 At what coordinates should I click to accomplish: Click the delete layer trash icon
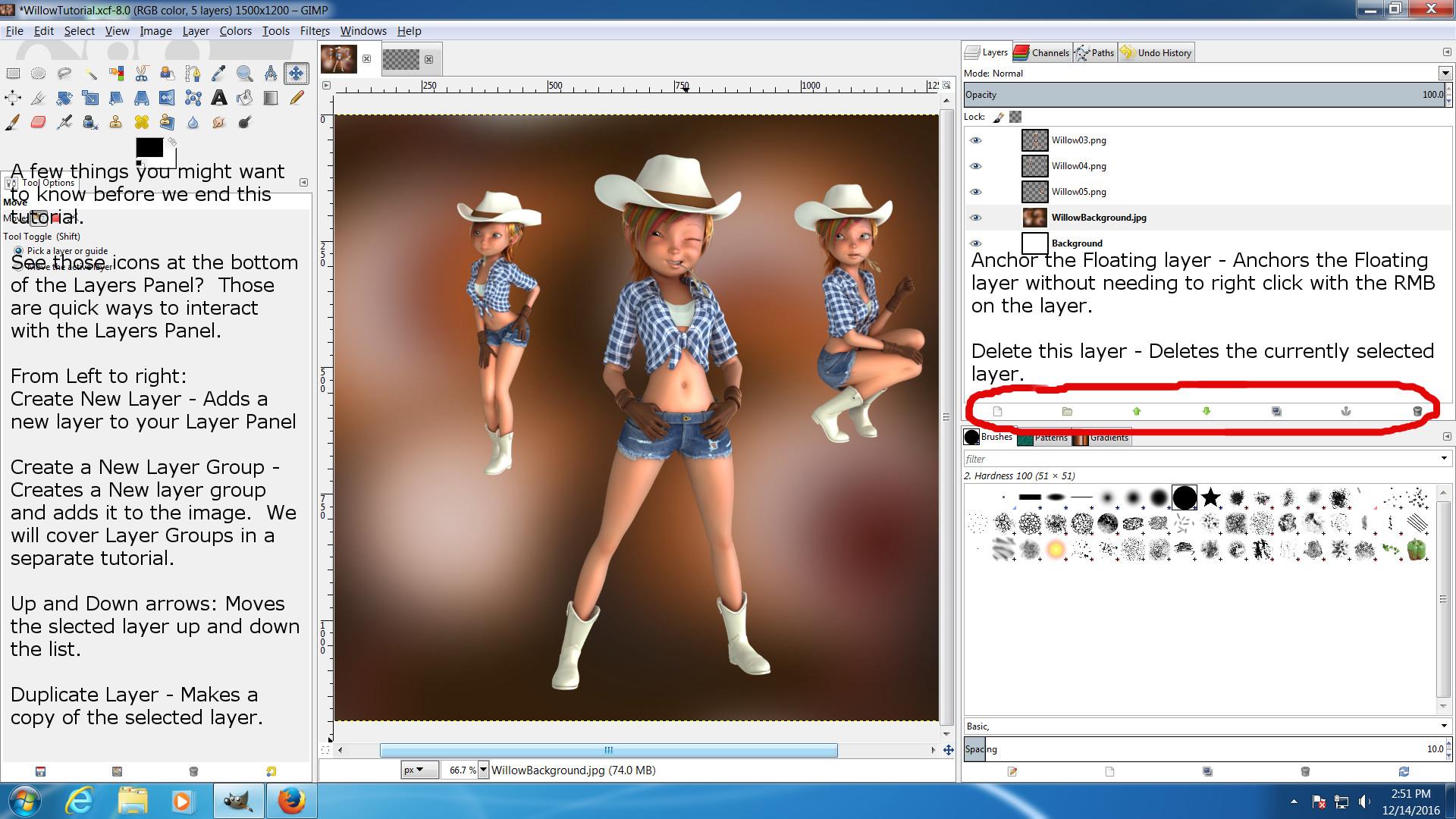point(1417,411)
